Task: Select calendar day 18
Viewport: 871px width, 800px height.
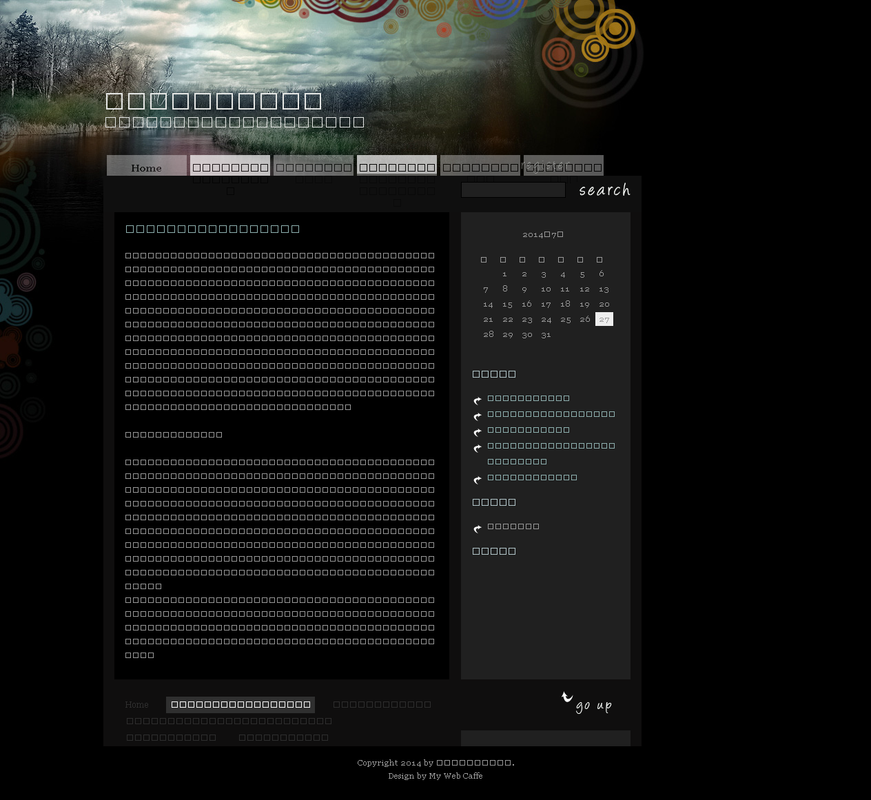Action: tap(565, 304)
